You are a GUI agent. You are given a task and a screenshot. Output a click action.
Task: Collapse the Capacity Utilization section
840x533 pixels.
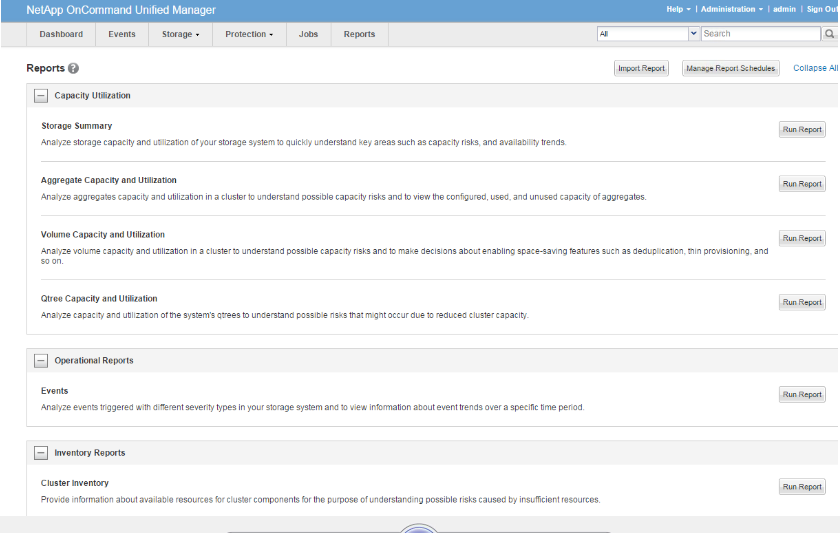click(41, 95)
